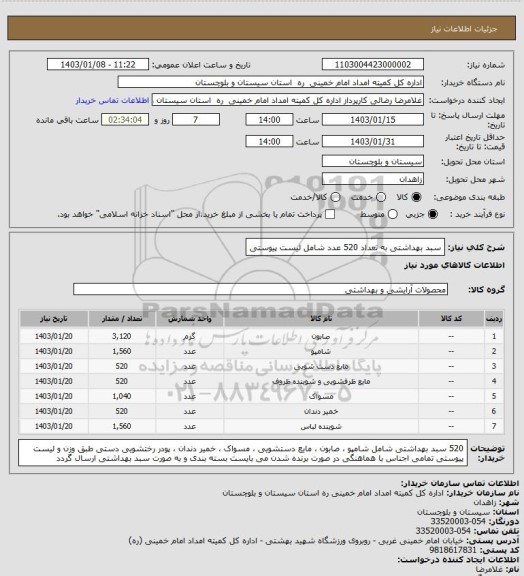Click the buyer description text box

[x=243, y=453]
